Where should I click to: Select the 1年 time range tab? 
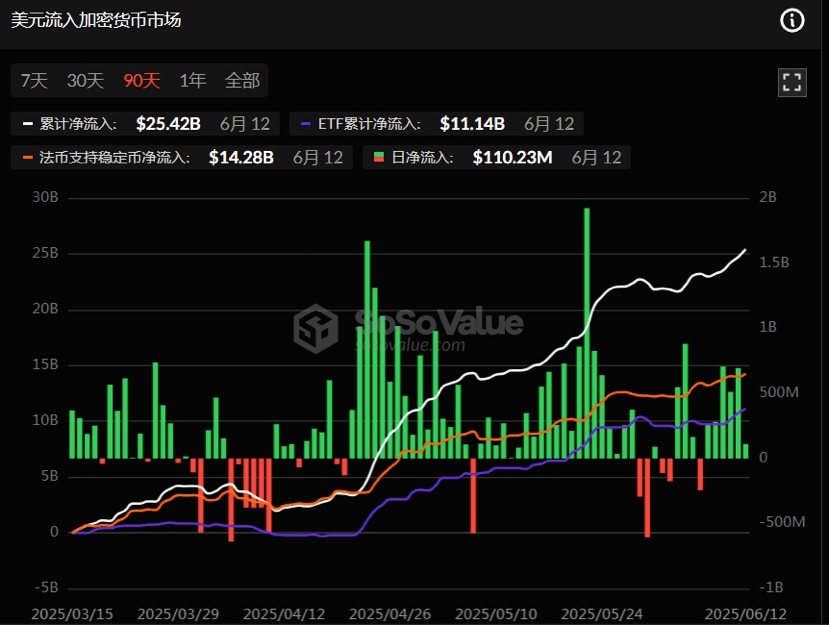192,81
